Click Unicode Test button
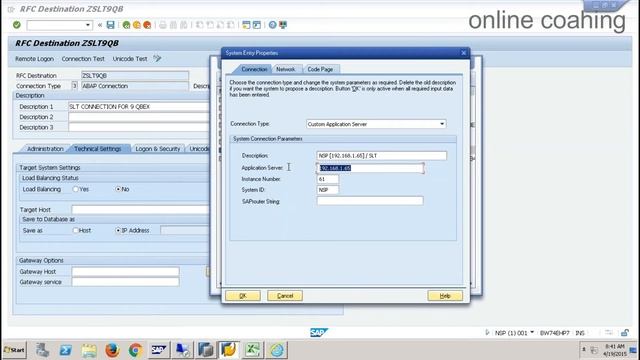This screenshot has height=360, width=640. point(130,59)
